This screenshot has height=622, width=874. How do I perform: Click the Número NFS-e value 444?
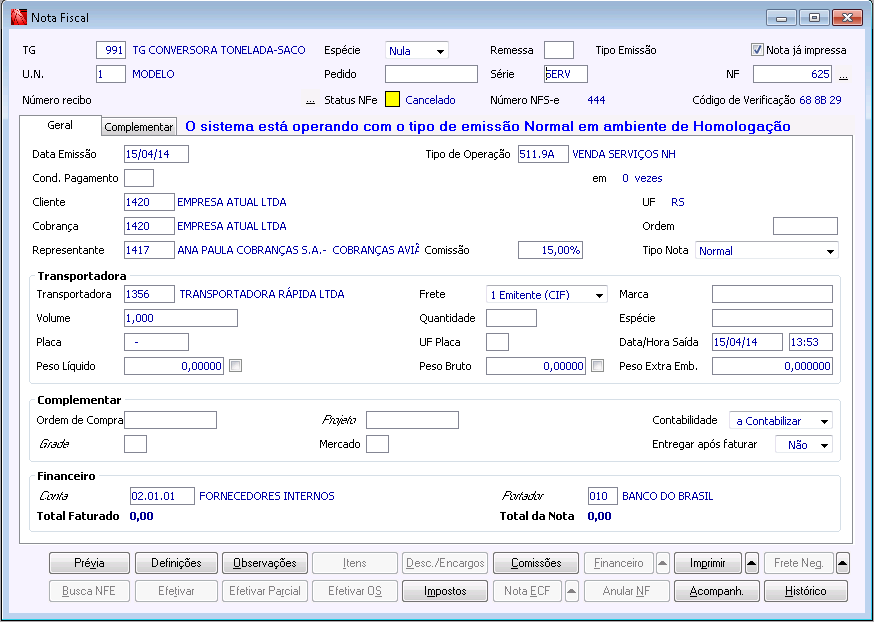pyautogui.click(x=596, y=100)
